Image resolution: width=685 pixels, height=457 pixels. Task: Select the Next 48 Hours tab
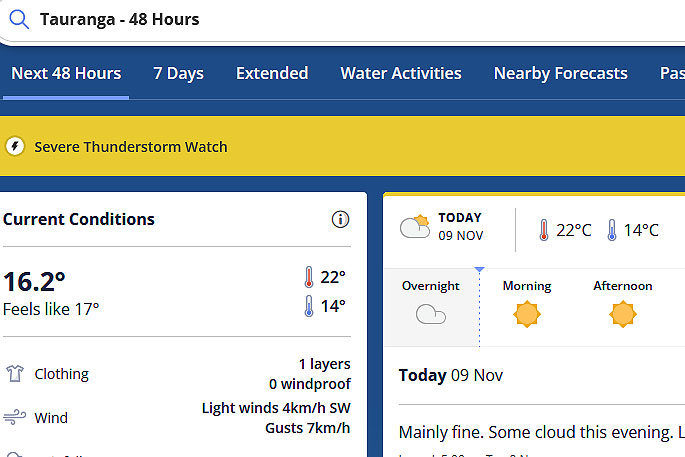click(x=66, y=73)
